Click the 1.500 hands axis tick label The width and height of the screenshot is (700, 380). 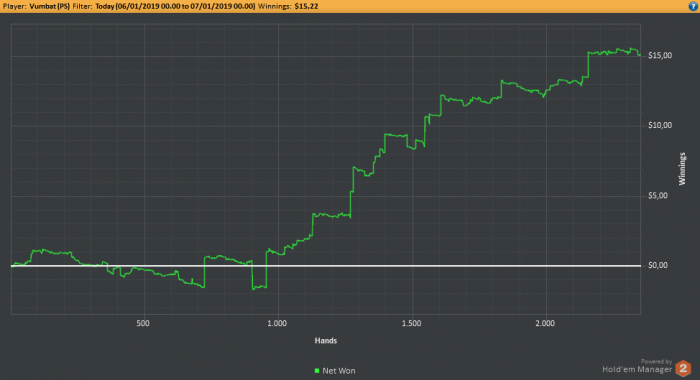click(x=411, y=323)
